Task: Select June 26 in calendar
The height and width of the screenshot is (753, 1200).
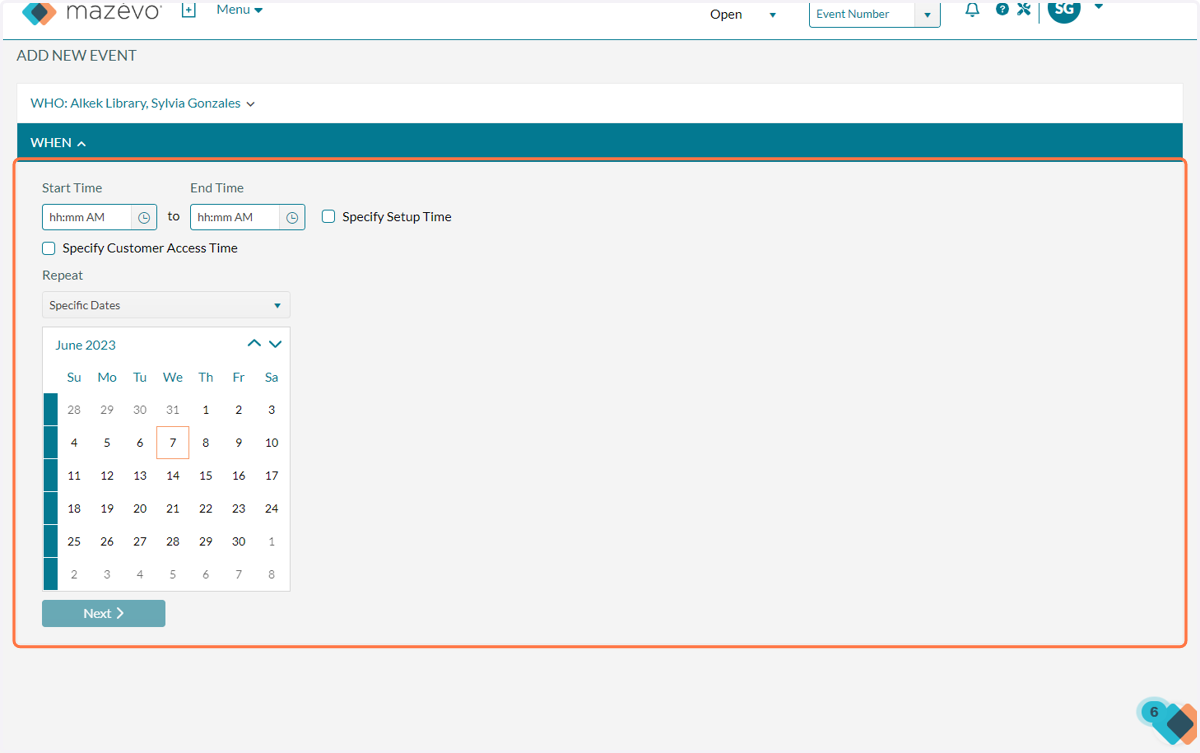Action: (x=107, y=542)
